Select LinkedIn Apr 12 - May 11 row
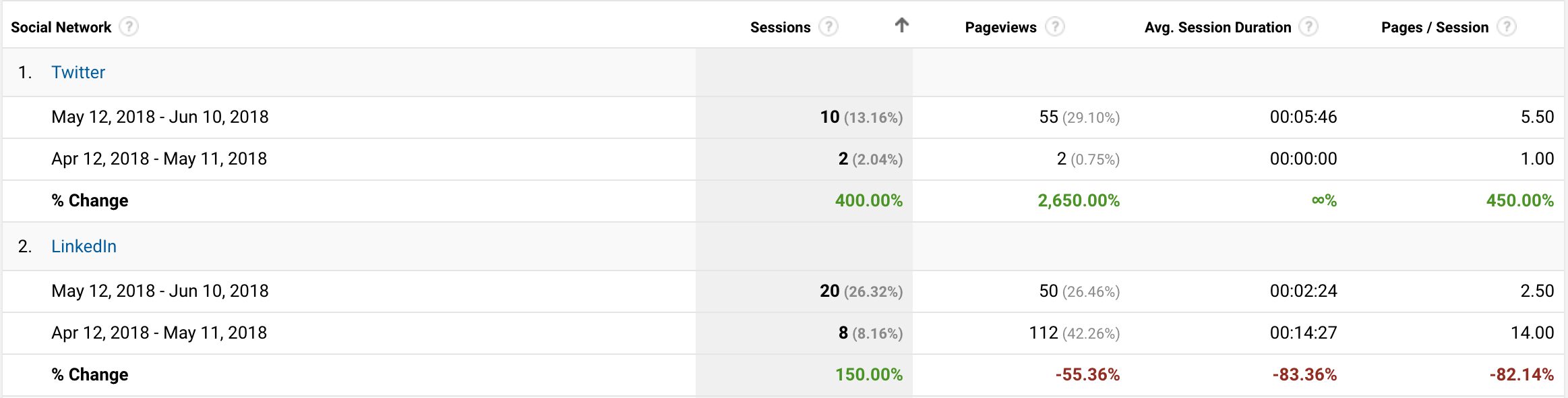The image size is (1568, 398). pos(783,333)
